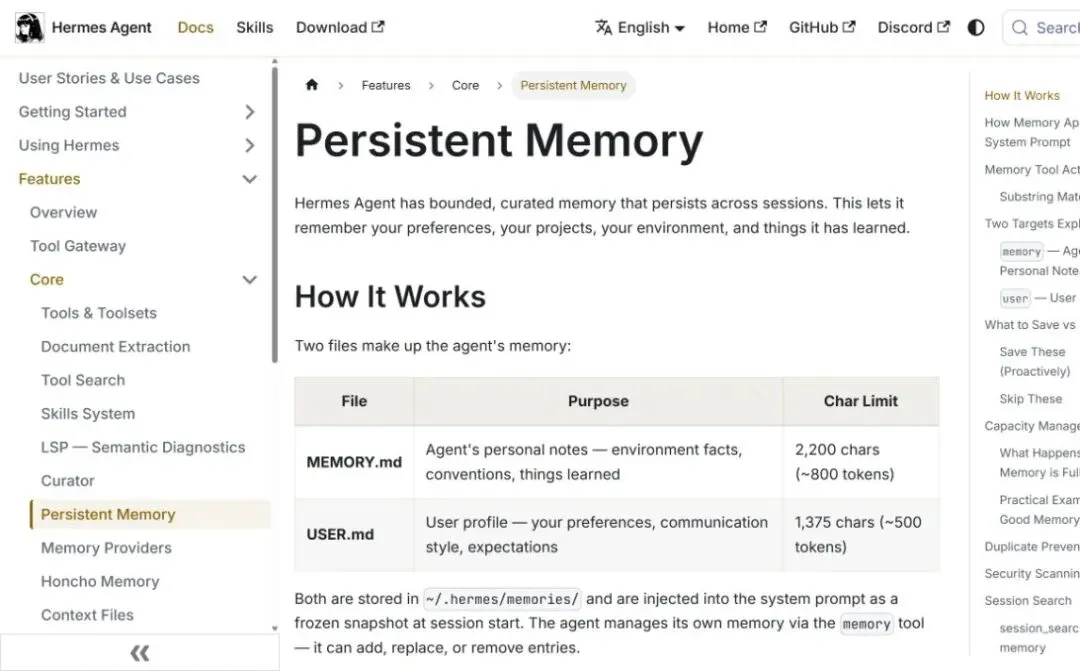Click the '2,200 chars (~800 tokens)' cell
This screenshot has height=671, width=1080.
tap(861, 462)
